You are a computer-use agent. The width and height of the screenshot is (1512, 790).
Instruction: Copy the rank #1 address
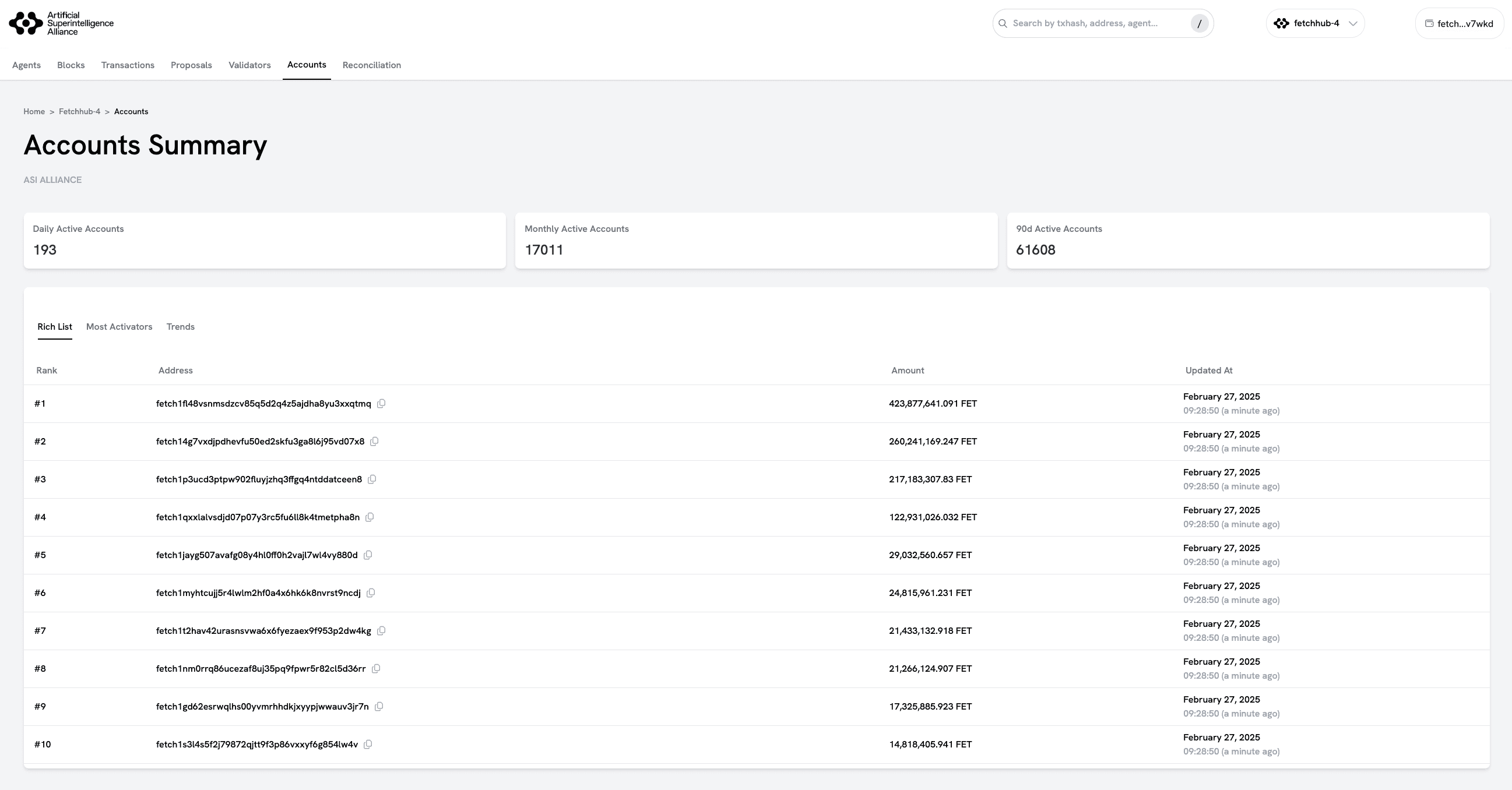381,404
